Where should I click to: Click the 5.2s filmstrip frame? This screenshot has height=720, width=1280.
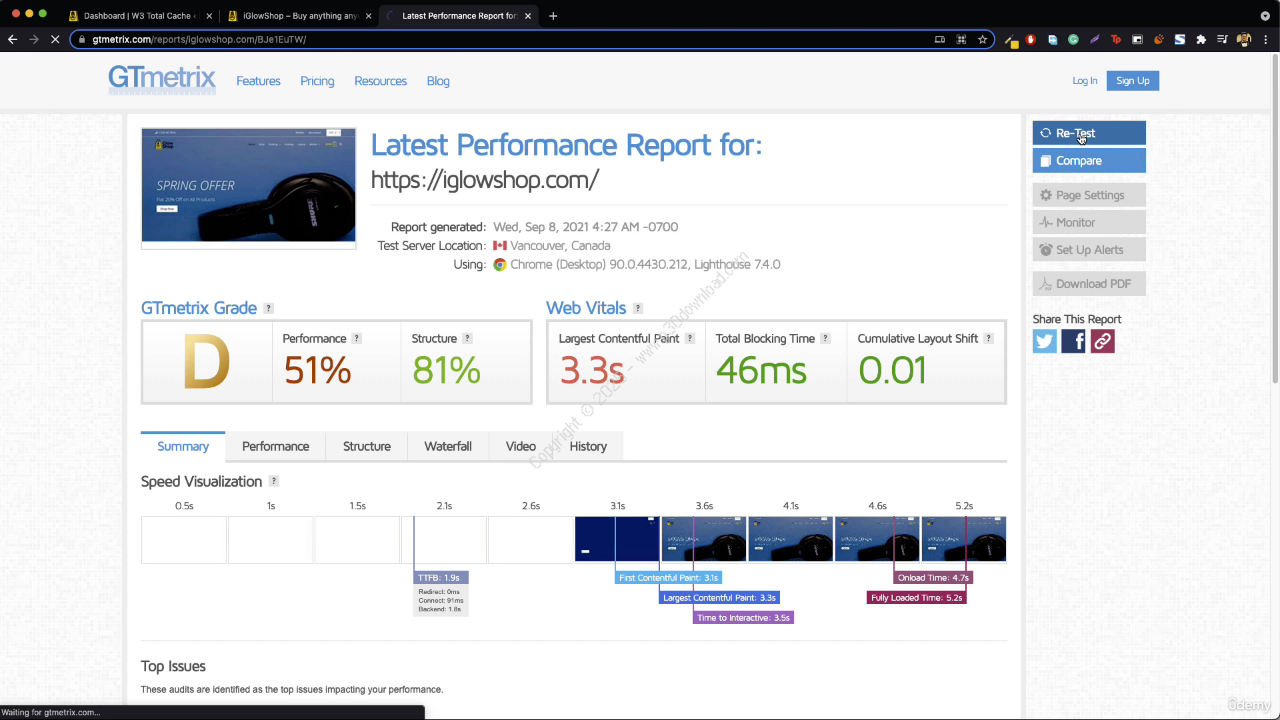(964, 539)
